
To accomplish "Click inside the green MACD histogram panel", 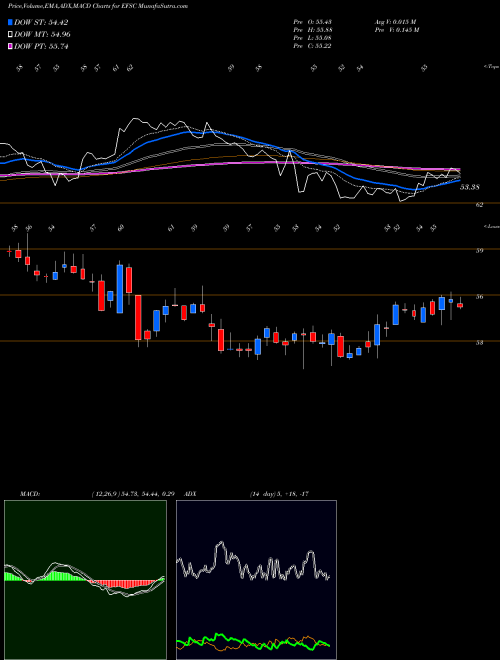I will 85,580.
